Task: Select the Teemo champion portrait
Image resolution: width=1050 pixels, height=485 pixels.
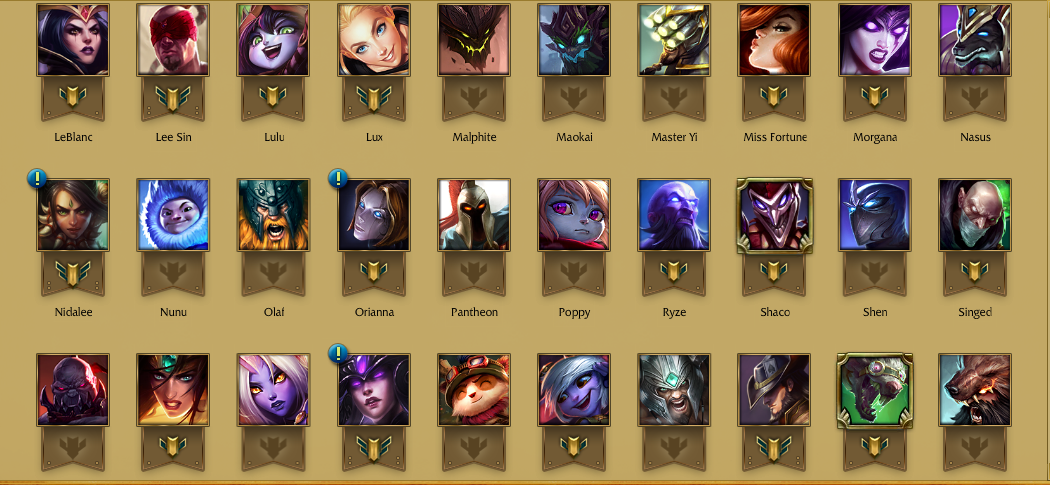Action: click(x=474, y=389)
